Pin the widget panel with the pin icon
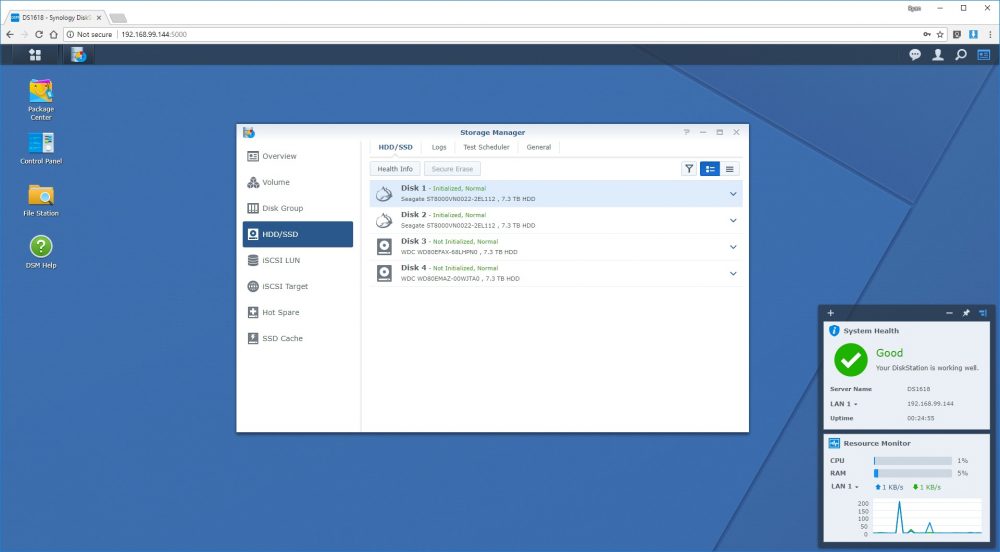 pyautogui.click(x=966, y=313)
